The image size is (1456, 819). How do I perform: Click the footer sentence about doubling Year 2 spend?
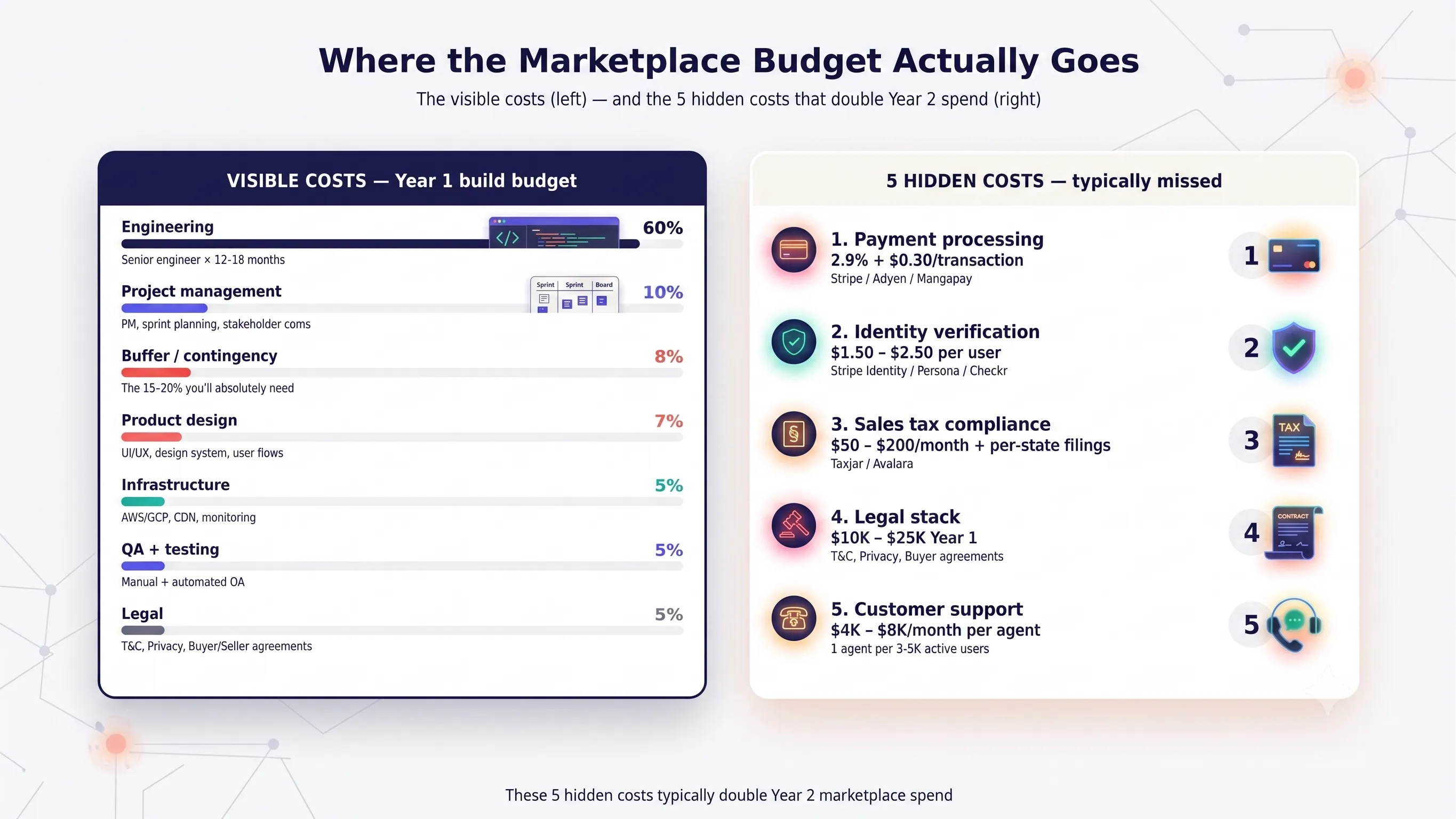click(729, 795)
